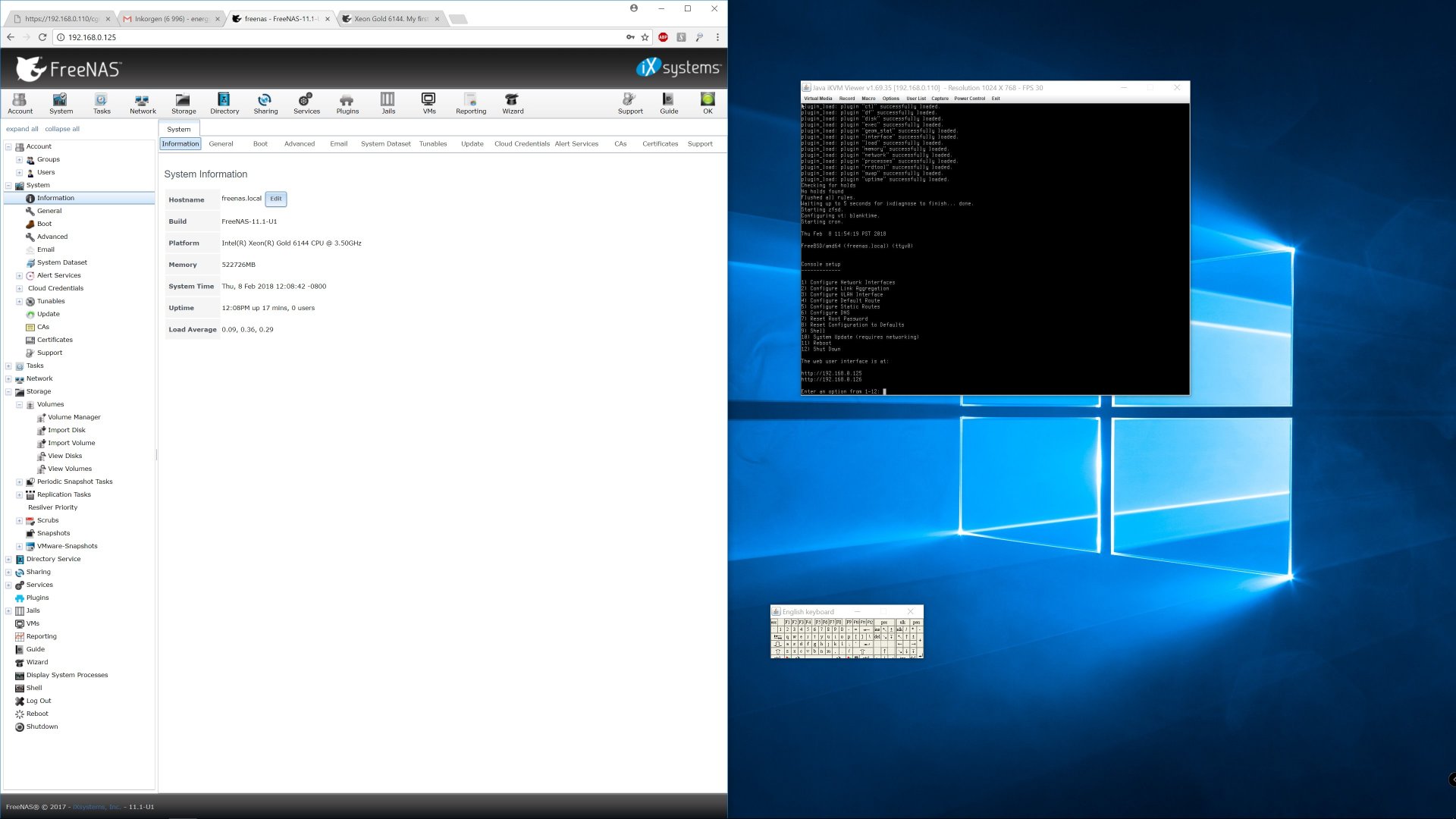The image size is (1456, 819).
Task: Click the FreeNAS logo
Action: (x=68, y=69)
